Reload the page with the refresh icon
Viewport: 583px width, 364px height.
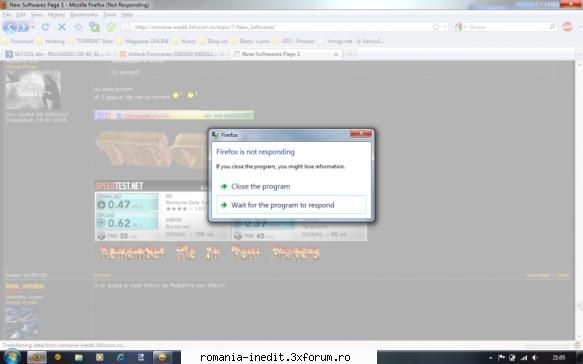pyautogui.click(x=45, y=27)
